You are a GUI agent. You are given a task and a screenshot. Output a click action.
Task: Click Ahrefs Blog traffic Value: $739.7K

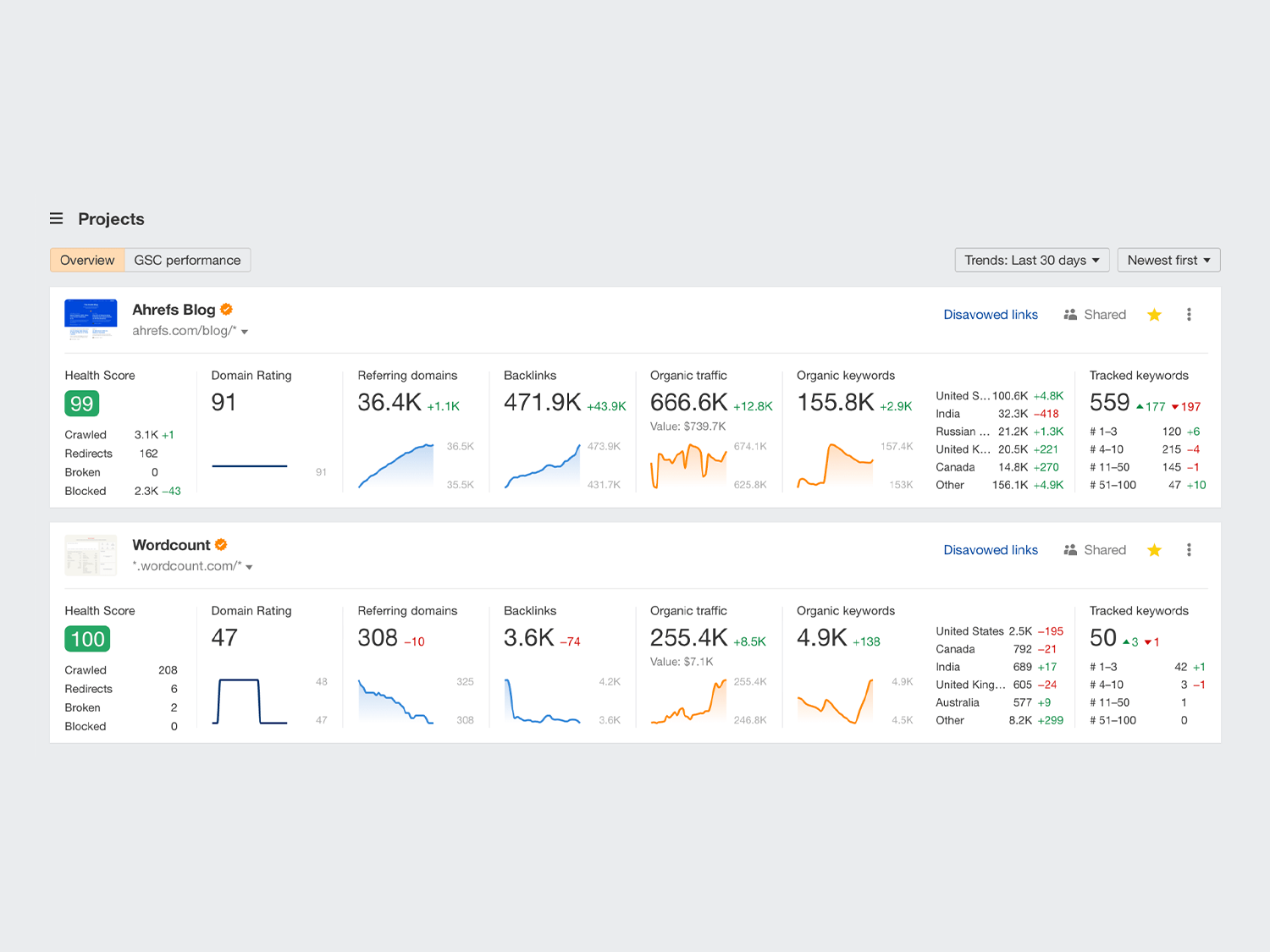(687, 426)
